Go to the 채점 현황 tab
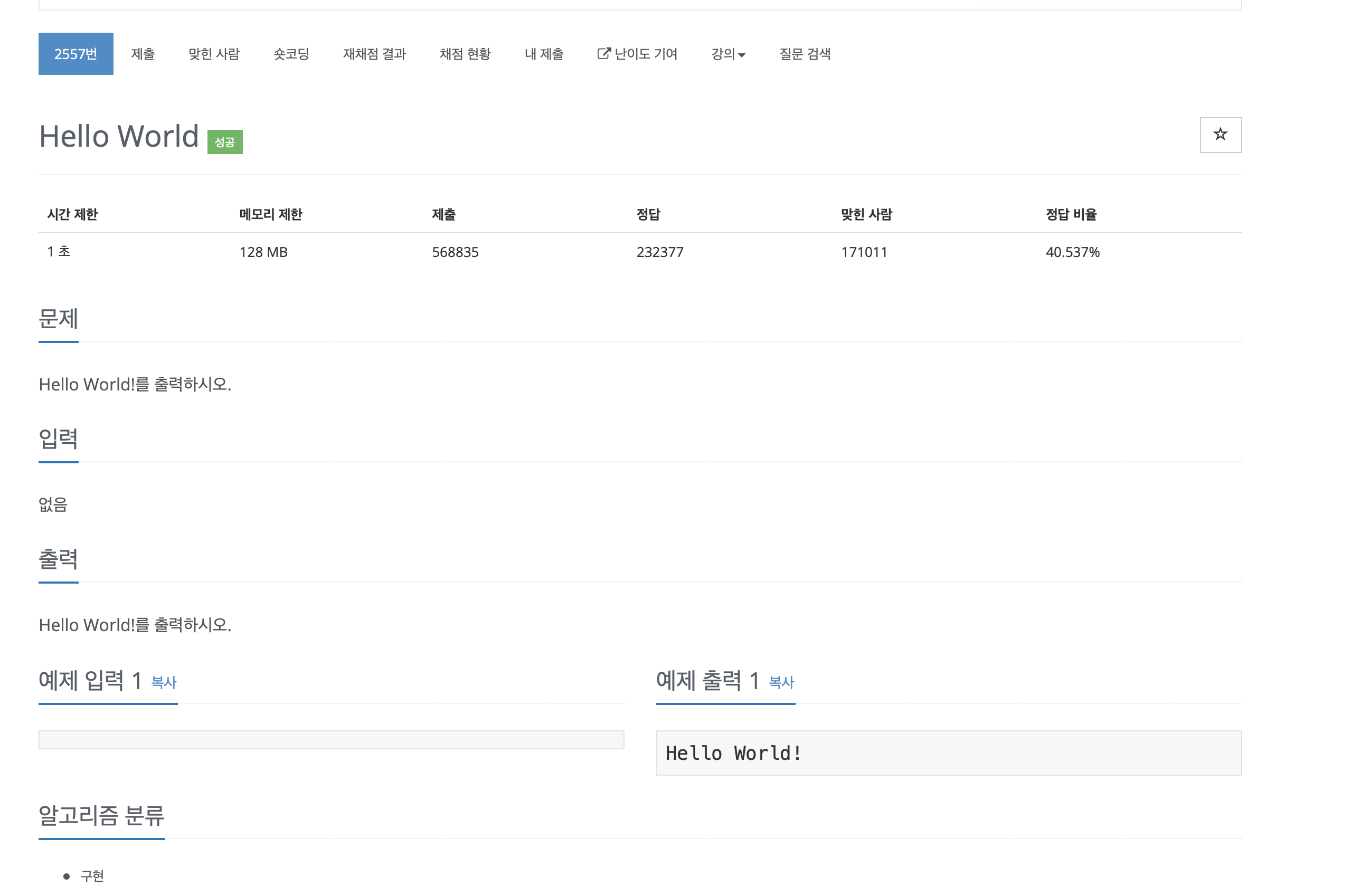 point(465,54)
